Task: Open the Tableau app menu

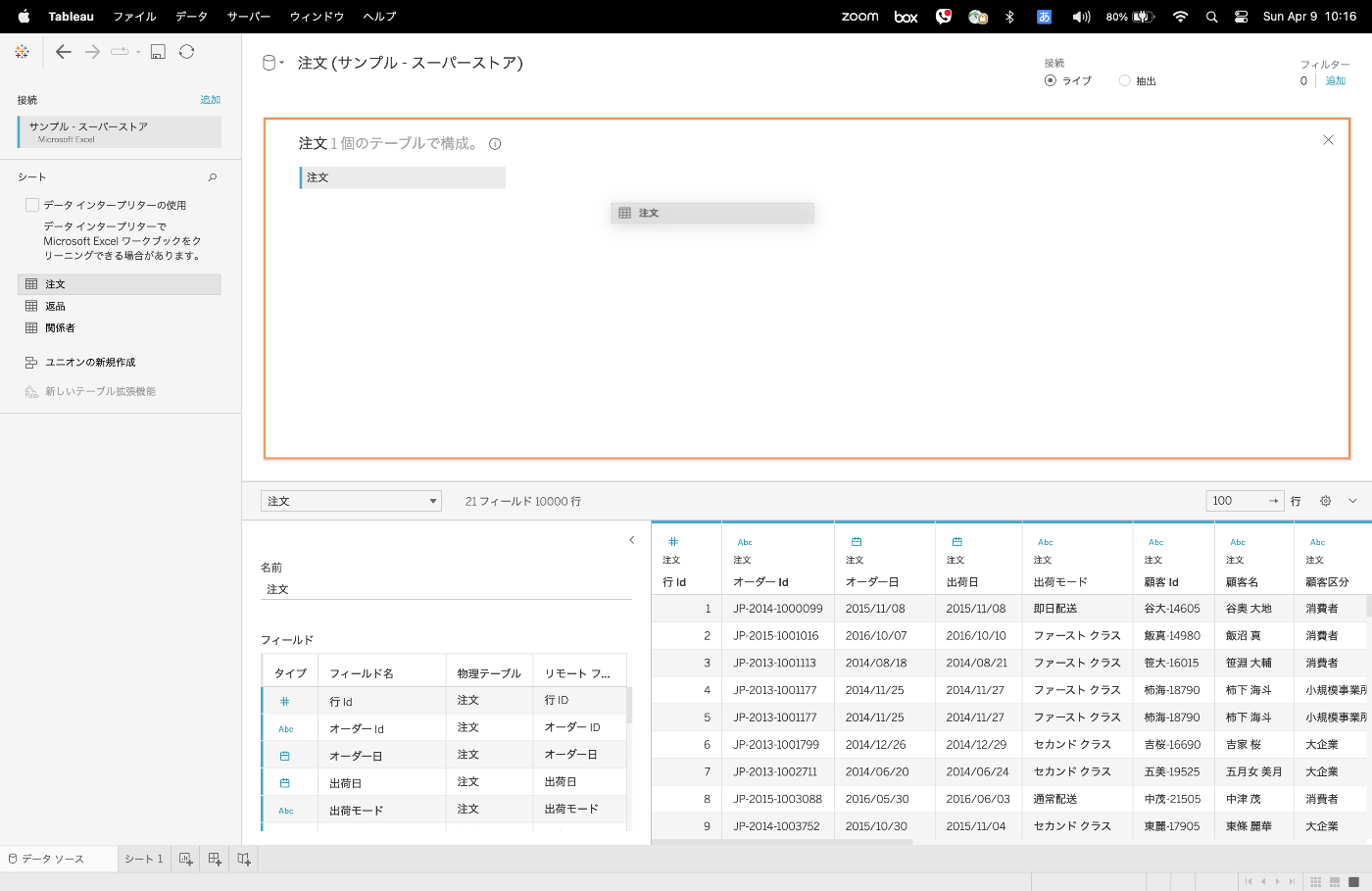Action: tap(72, 17)
